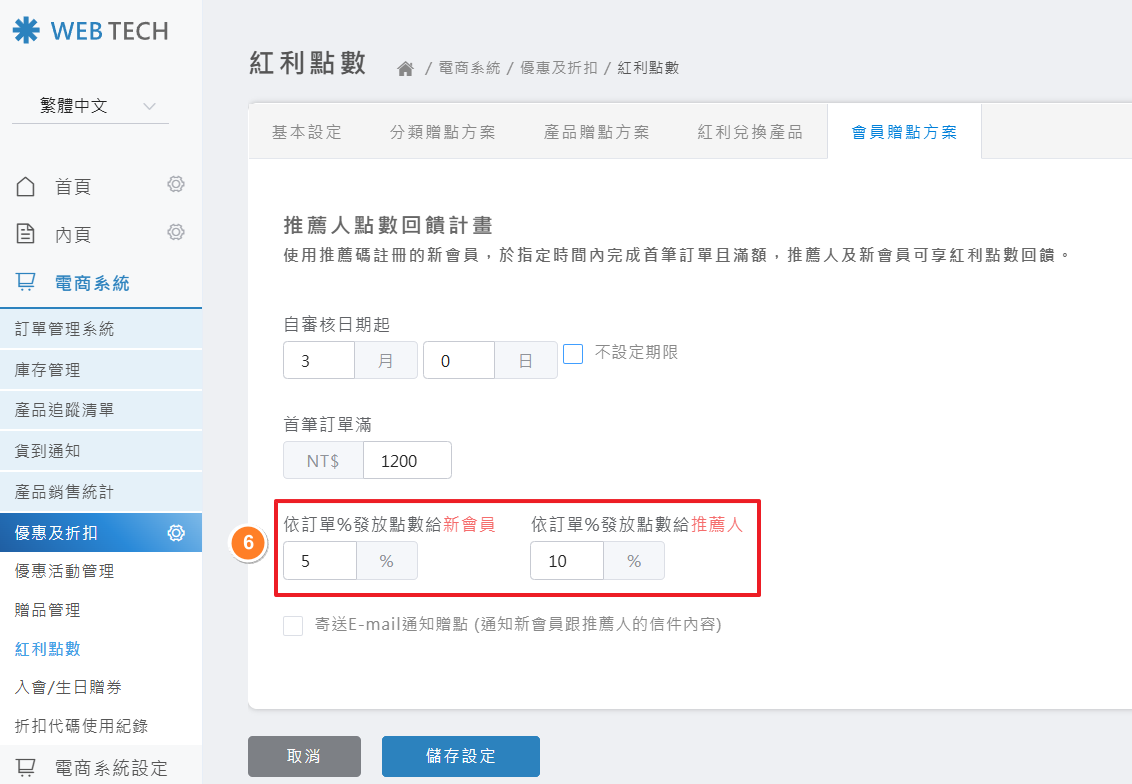Collapse the 電商系統 sidebar section
Screen dimensions: 1132x784
click(x=92, y=284)
